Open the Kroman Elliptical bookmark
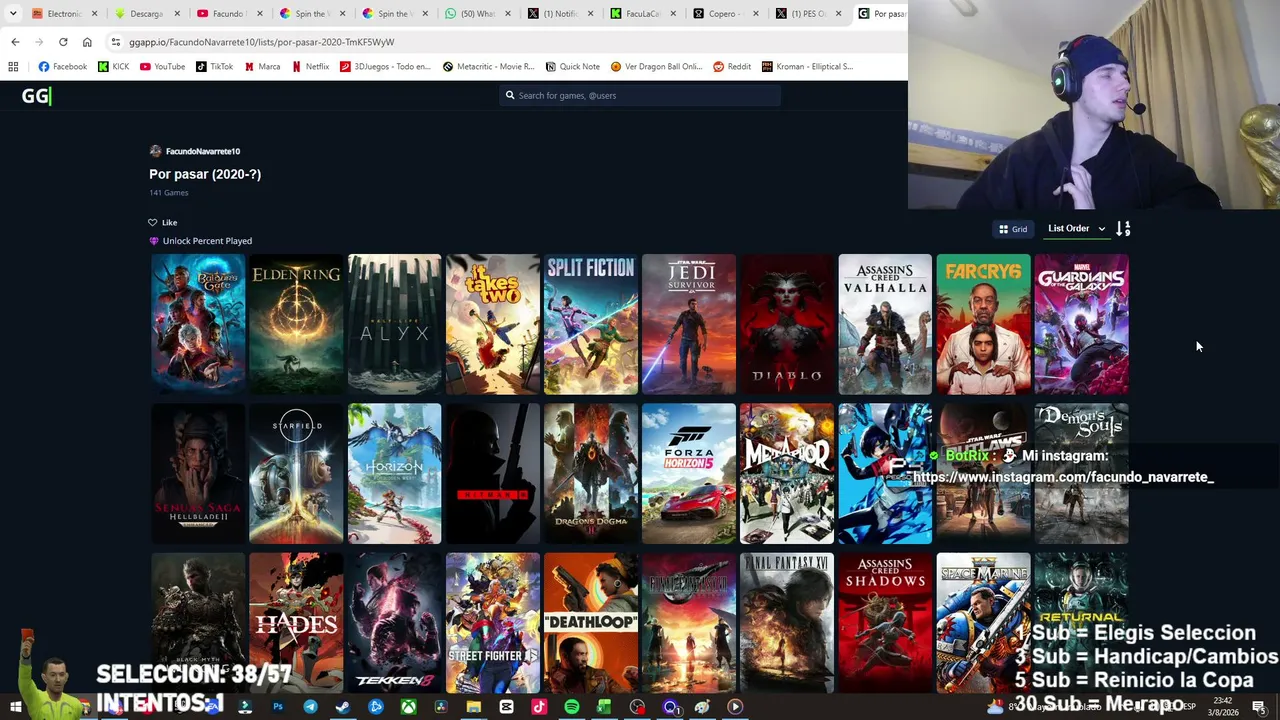Screen dimensions: 1280x720 coord(807,67)
